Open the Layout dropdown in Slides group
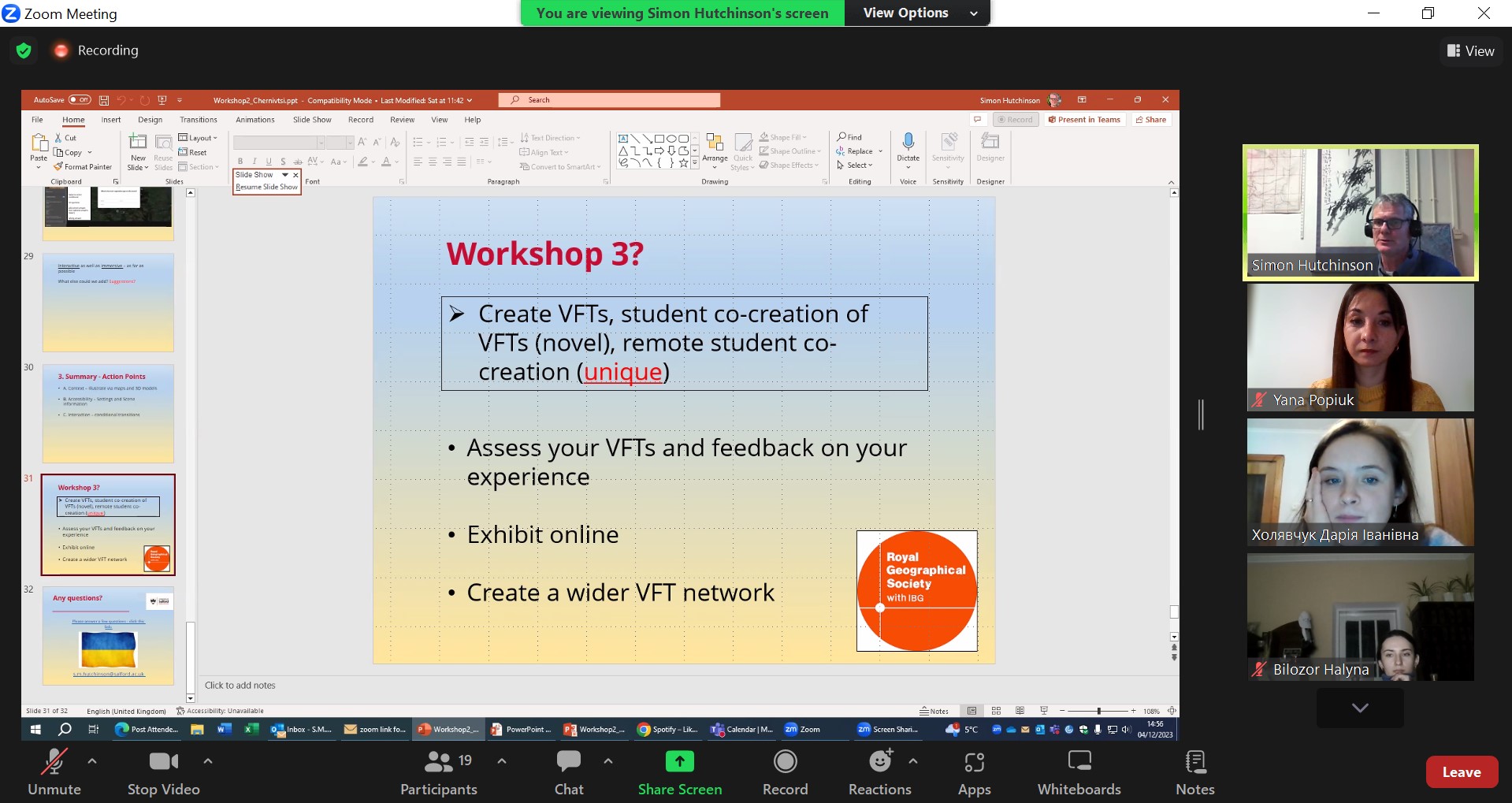 (x=197, y=138)
